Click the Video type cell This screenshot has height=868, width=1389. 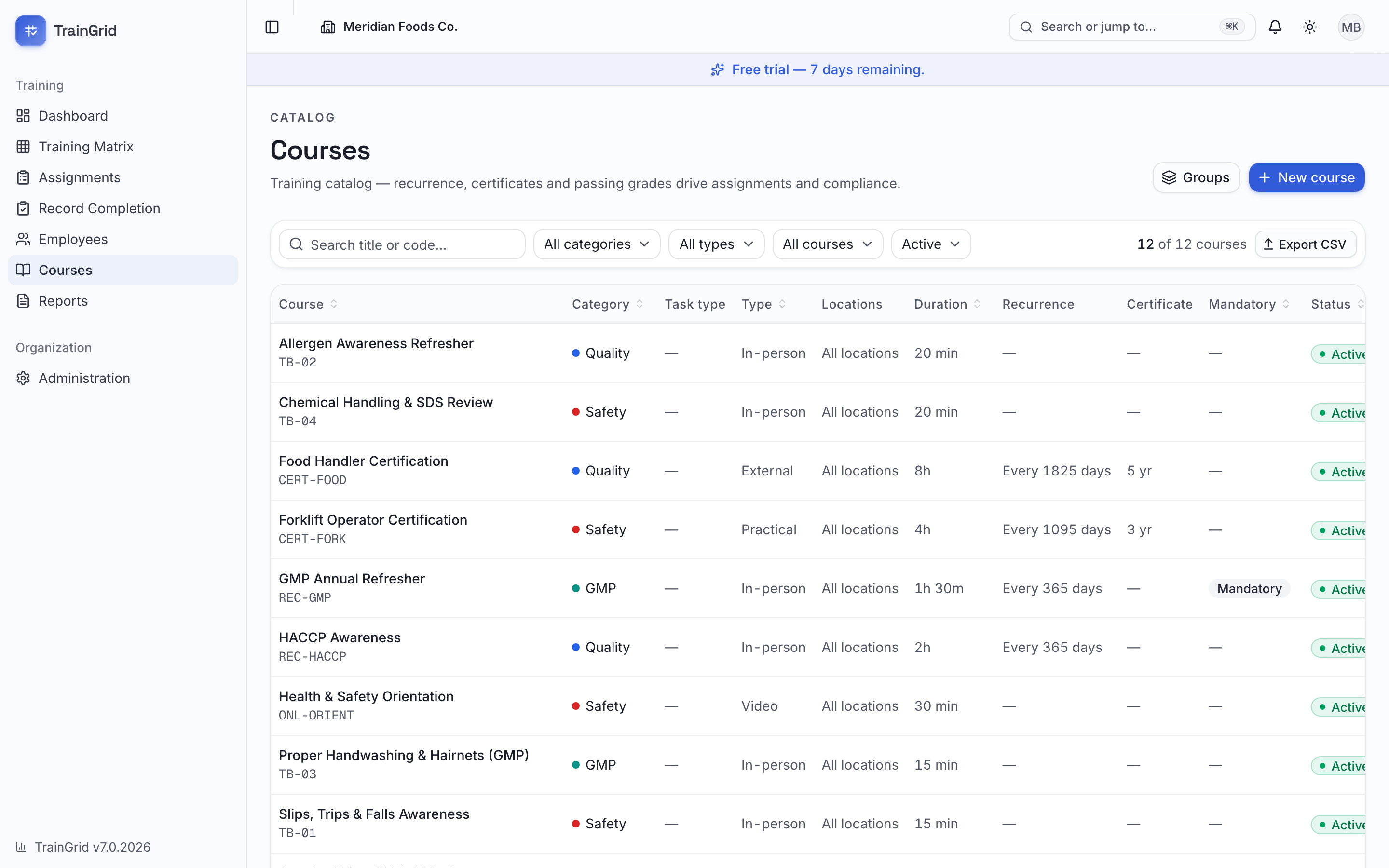coord(759,706)
